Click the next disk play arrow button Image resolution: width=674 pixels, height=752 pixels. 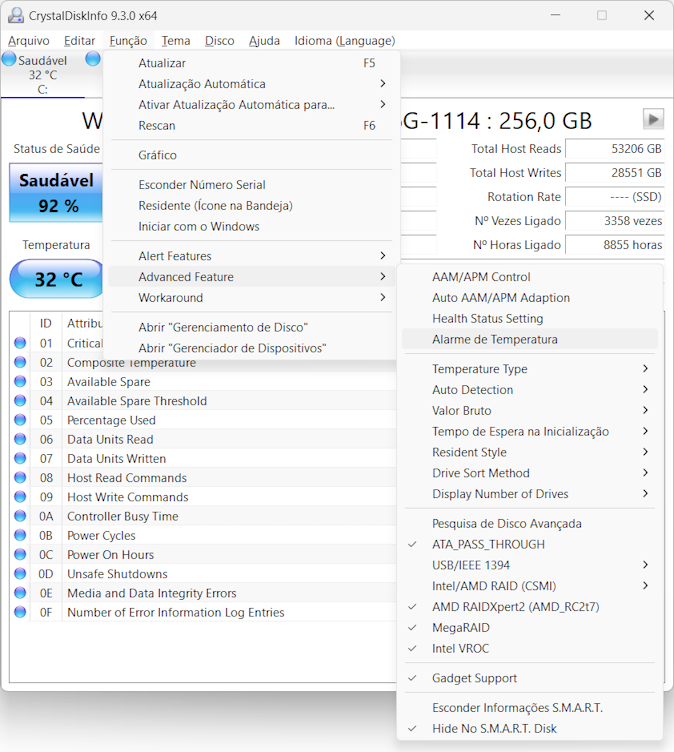coord(653,119)
